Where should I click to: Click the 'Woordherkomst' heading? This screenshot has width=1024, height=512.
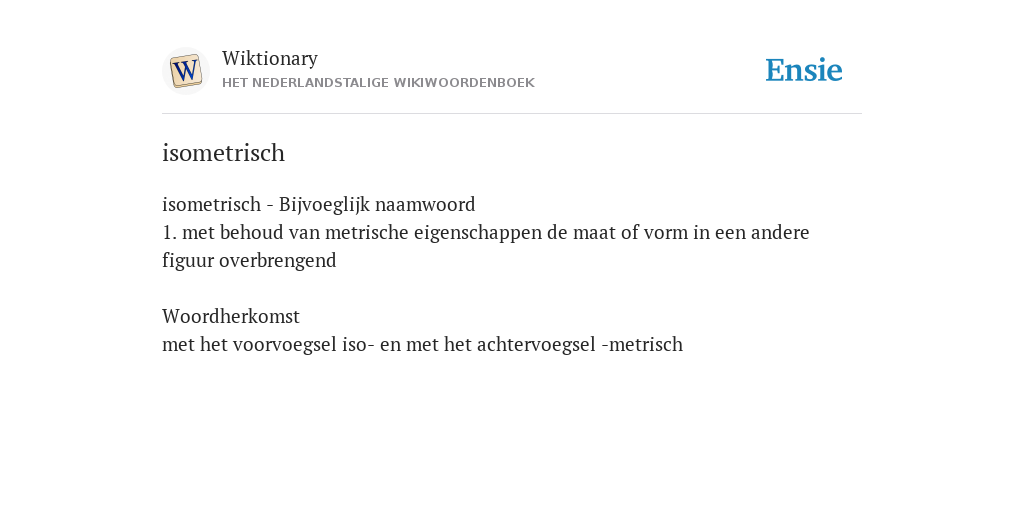pos(231,317)
